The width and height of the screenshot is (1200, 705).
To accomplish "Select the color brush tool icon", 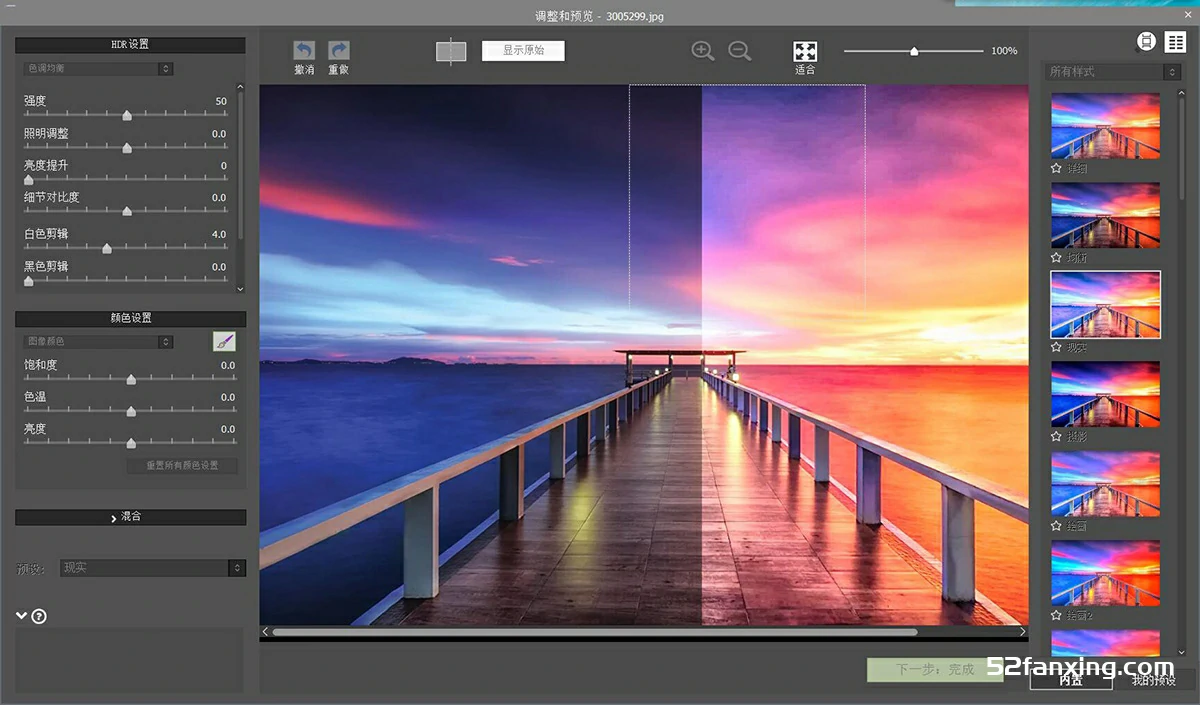I will point(224,342).
